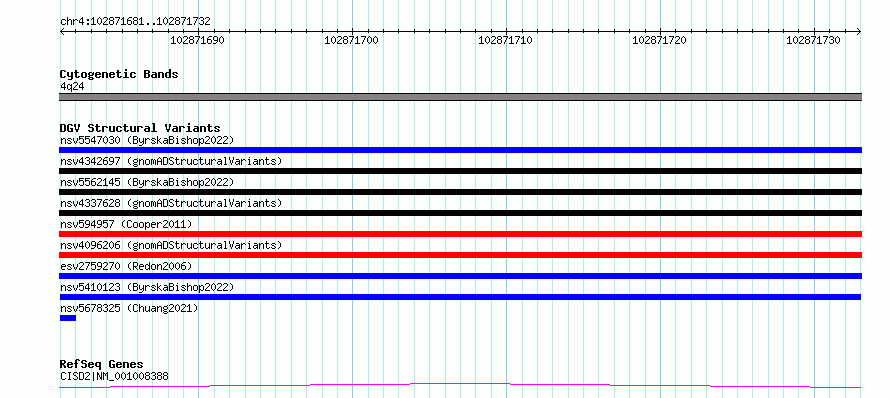Click the magenta CISD2 gene line
The width and height of the screenshot is (890, 398).
click(460, 386)
